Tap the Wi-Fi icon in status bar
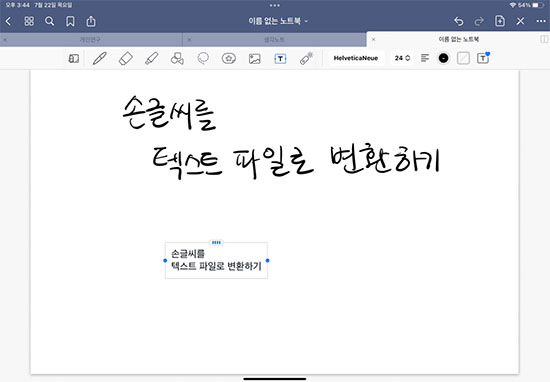550x382 pixels. coord(513,5)
